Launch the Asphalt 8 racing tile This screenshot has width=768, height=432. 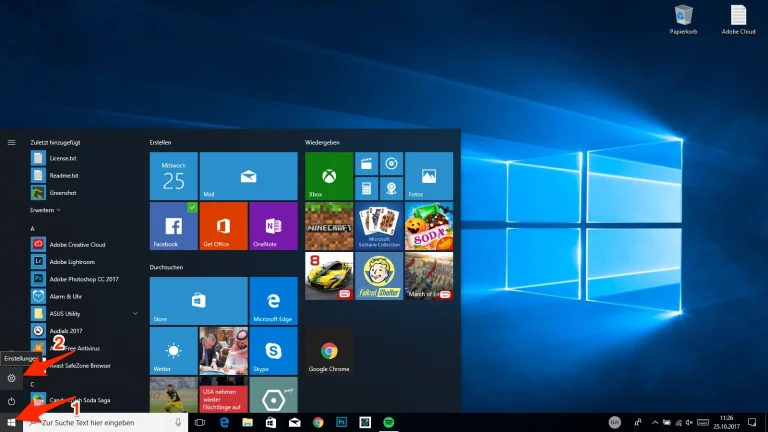point(329,276)
